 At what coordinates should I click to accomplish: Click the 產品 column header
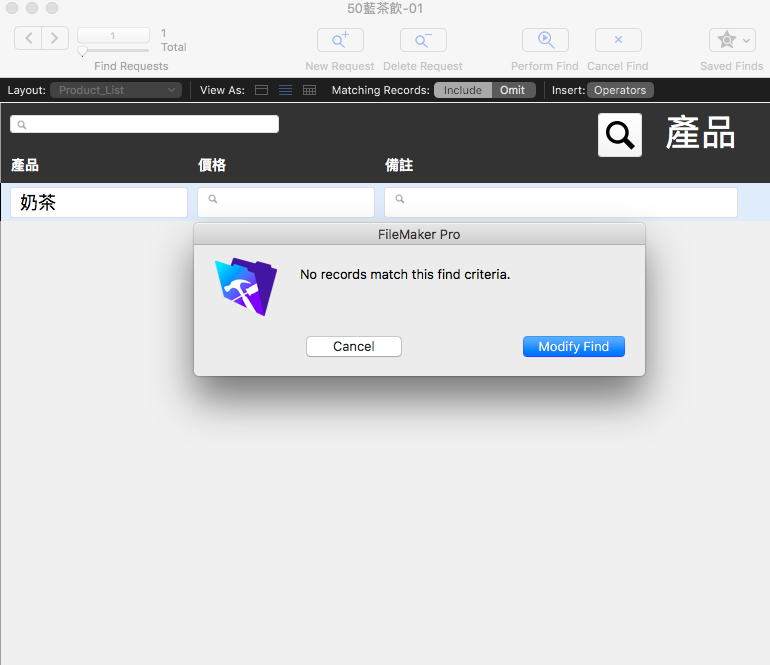25,165
